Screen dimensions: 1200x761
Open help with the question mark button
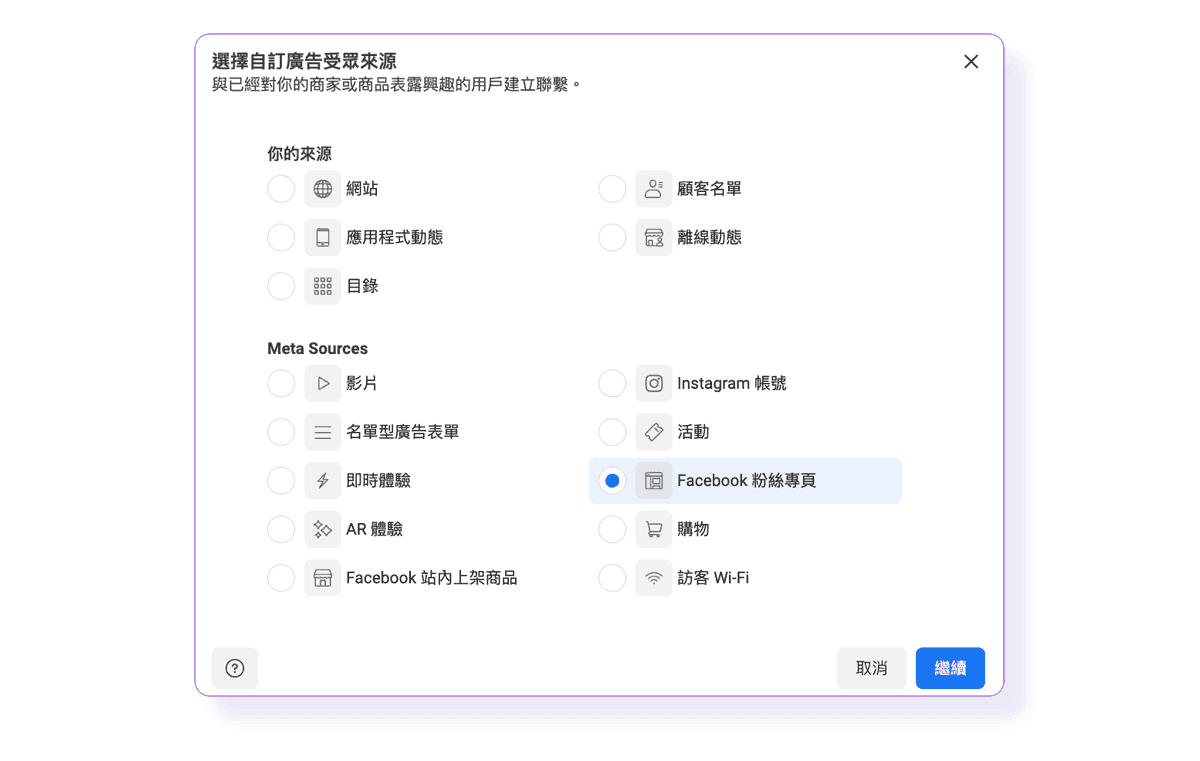235,668
